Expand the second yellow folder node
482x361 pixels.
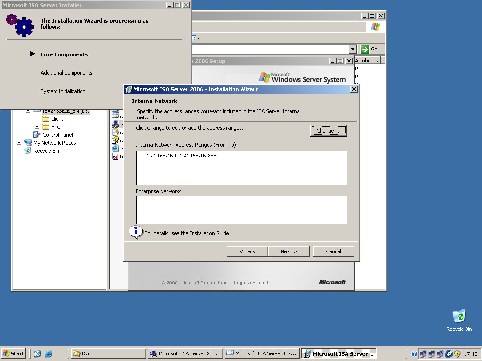[37, 127]
